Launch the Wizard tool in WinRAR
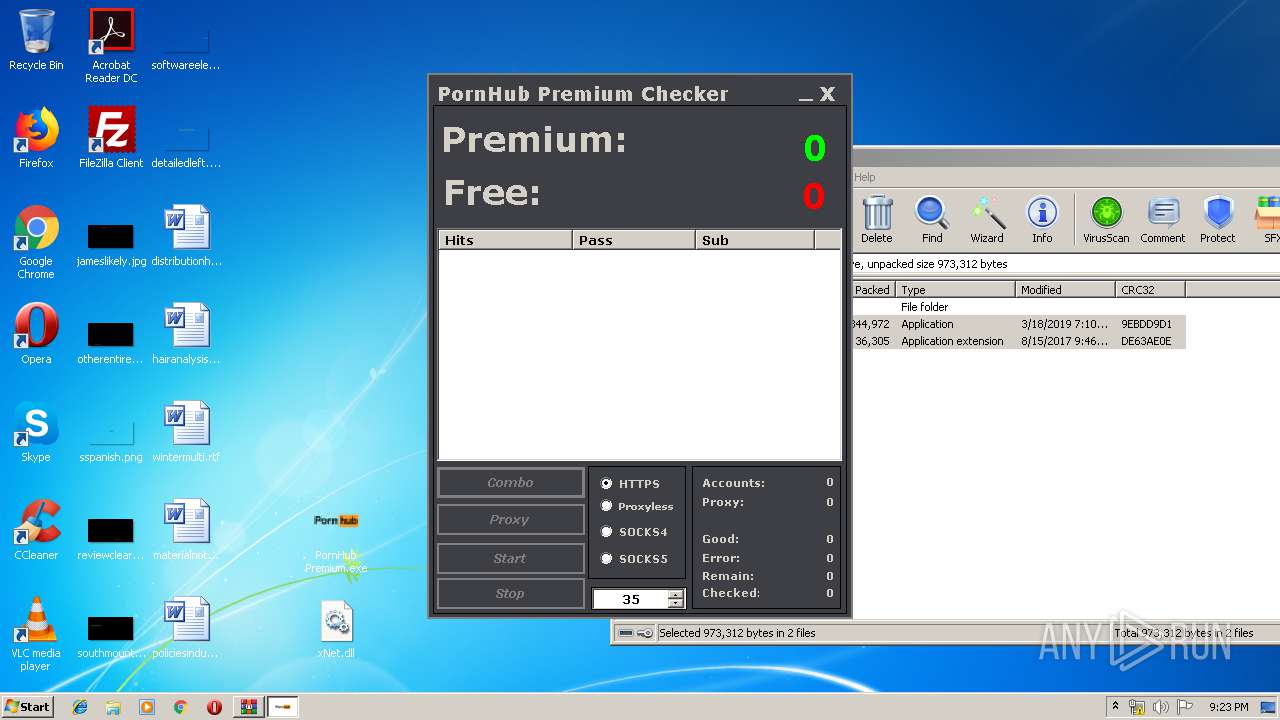Viewport: 1280px width, 720px height. (x=987, y=219)
